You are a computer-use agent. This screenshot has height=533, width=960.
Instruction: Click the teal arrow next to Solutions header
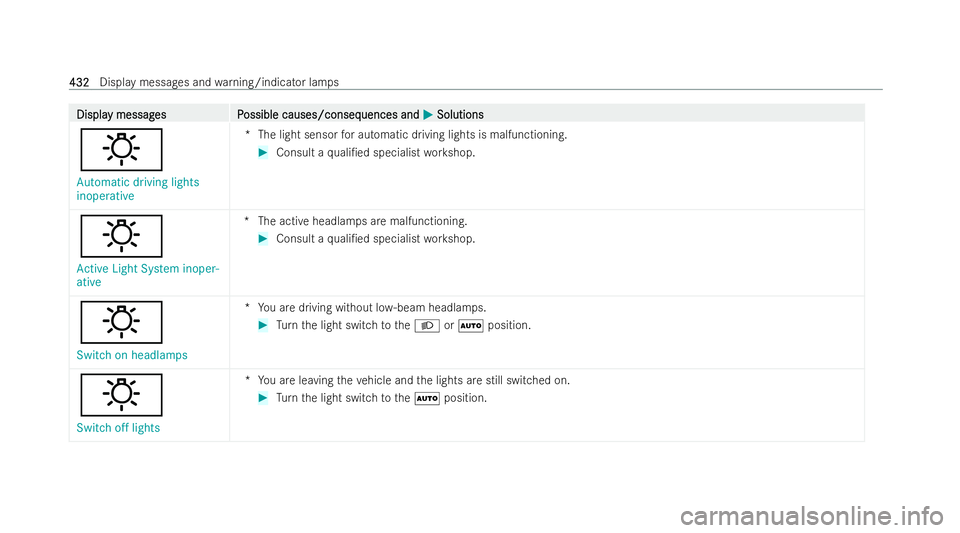(428, 114)
